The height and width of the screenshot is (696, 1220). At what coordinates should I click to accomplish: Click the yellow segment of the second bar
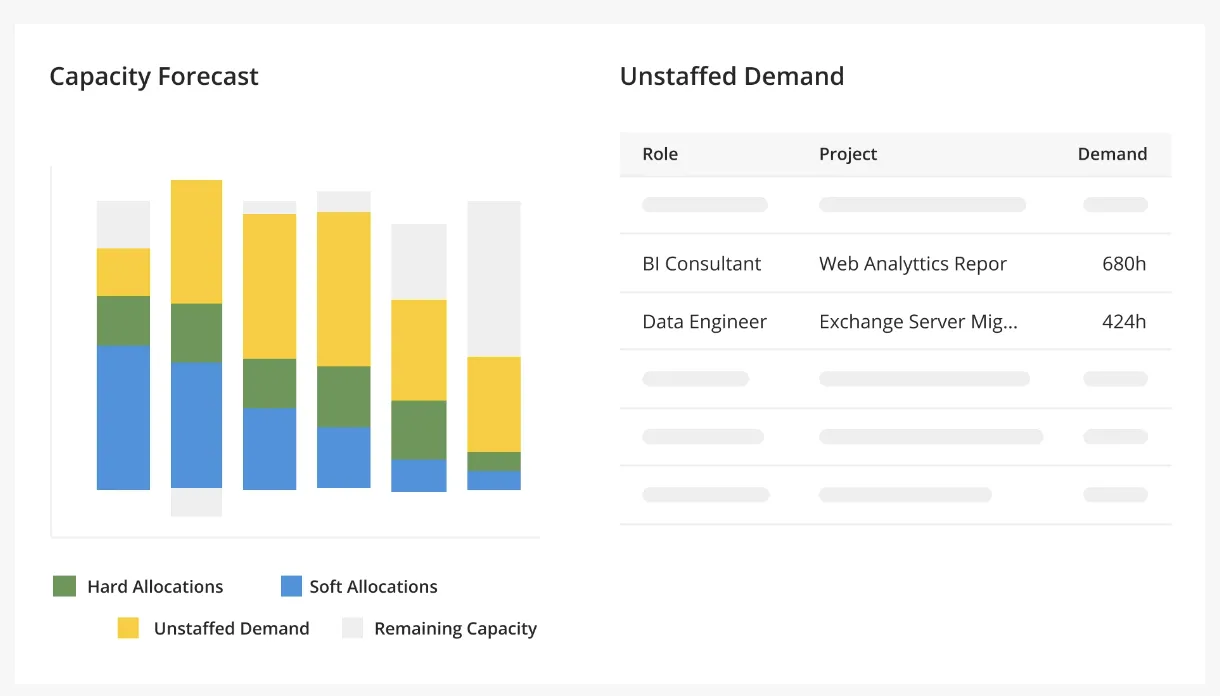pyautogui.click(x=196, y=241)
